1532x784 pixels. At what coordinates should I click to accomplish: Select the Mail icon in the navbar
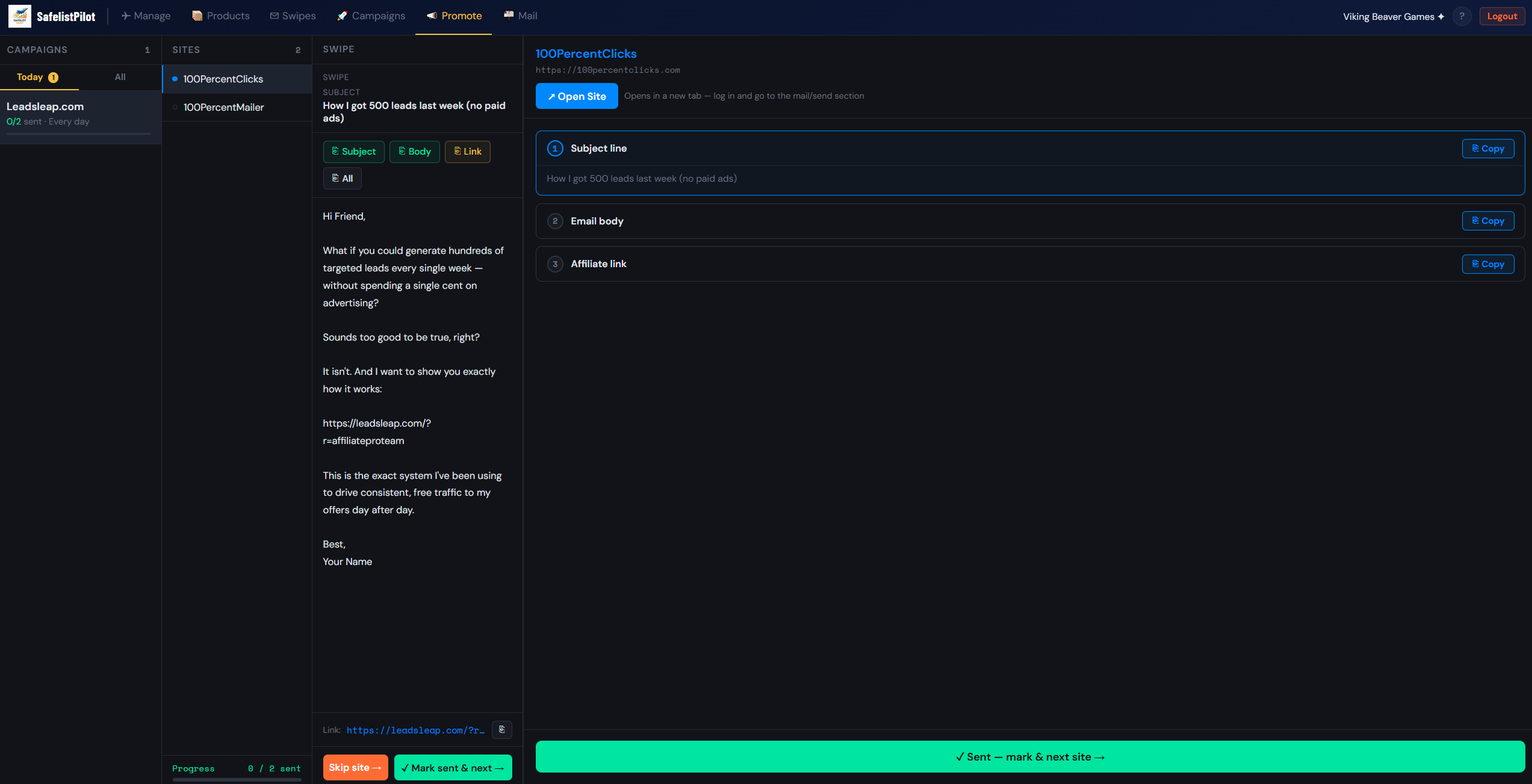coord(509,14)
